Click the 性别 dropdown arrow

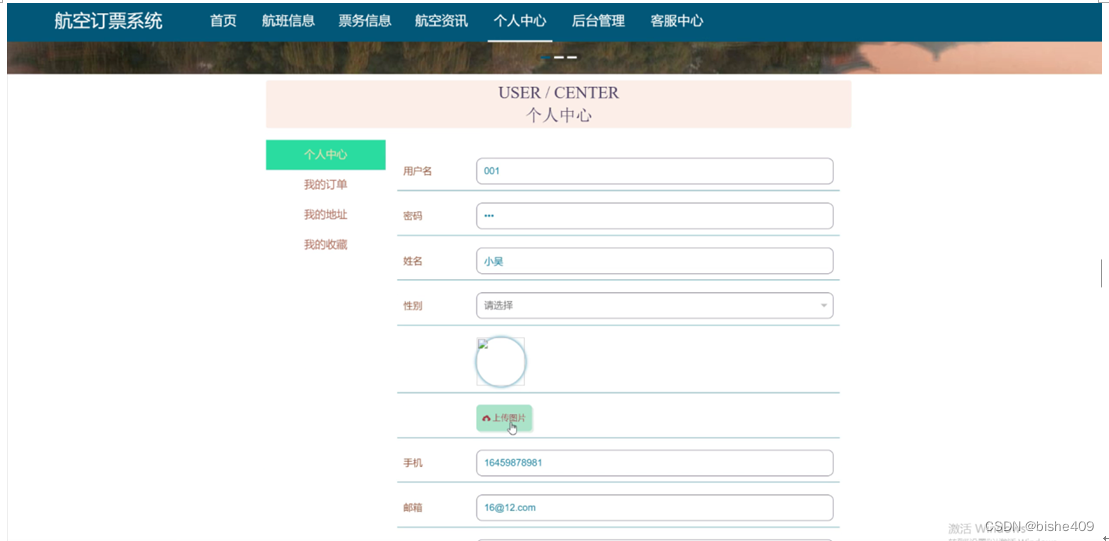823,306
